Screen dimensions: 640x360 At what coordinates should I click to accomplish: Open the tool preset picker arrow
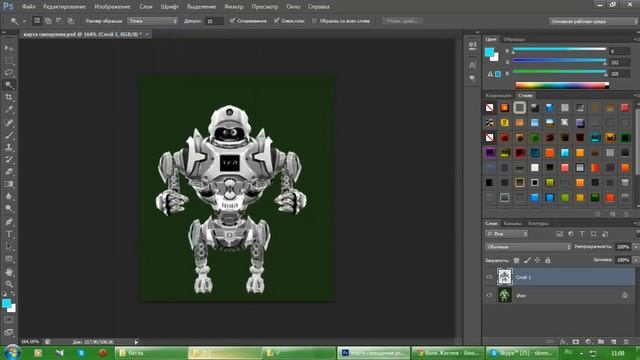tap(24, 21)
